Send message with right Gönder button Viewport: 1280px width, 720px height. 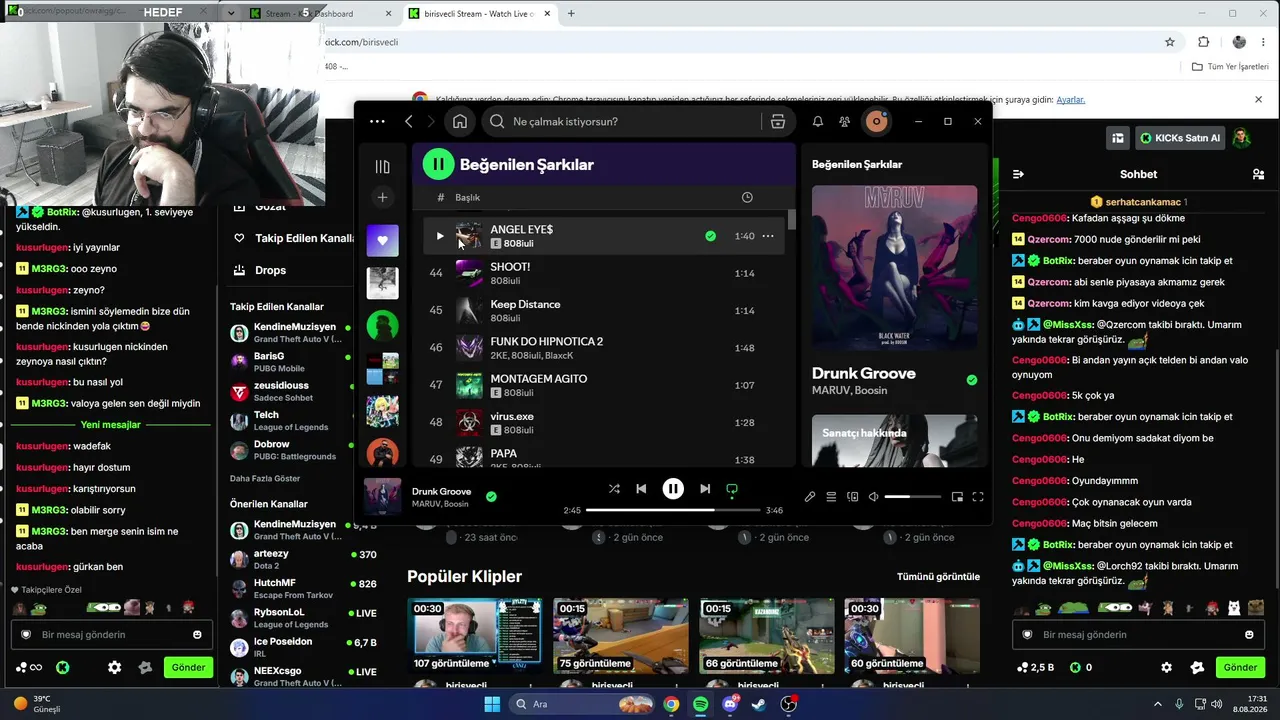tap(1240, 667)
